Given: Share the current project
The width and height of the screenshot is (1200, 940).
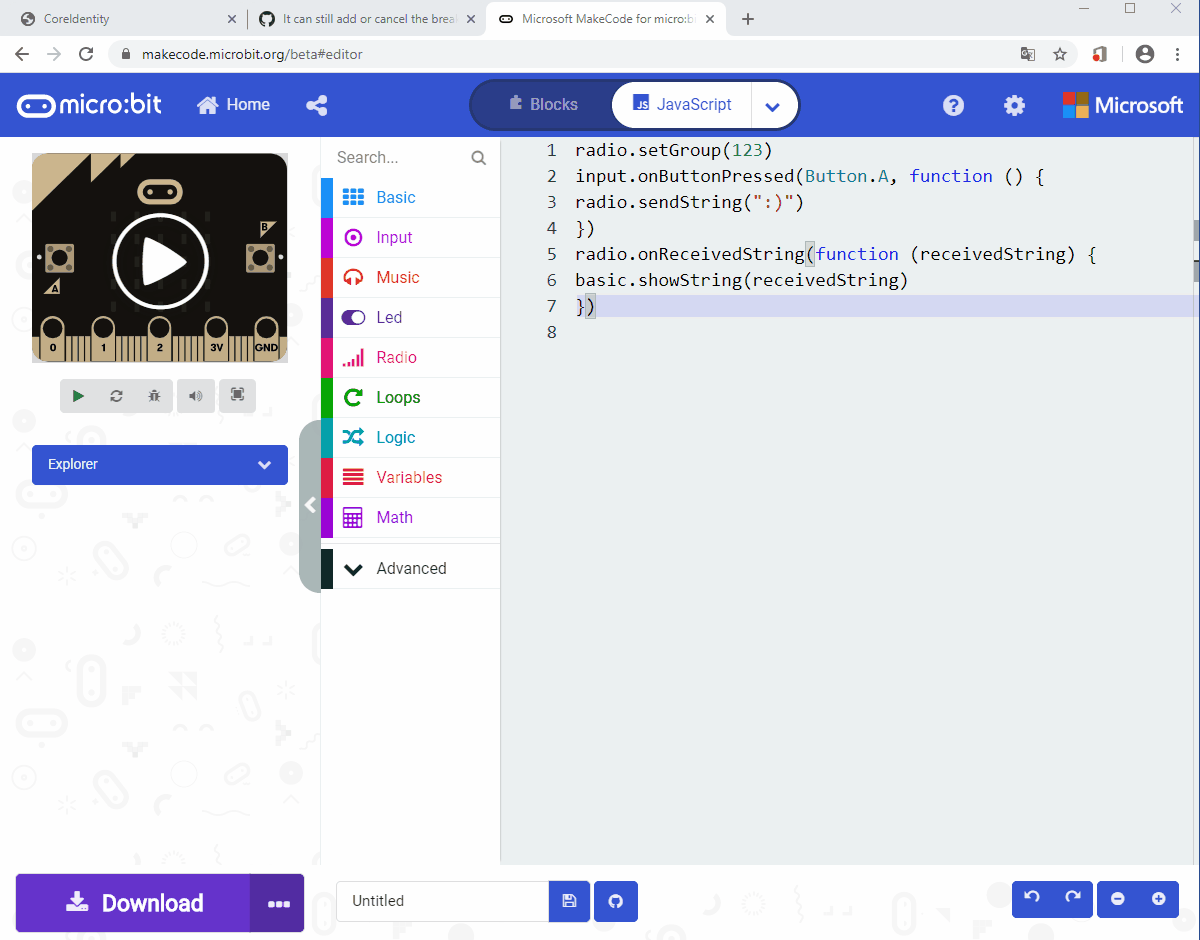Looking at the screenshot, I should coord(316,104).
